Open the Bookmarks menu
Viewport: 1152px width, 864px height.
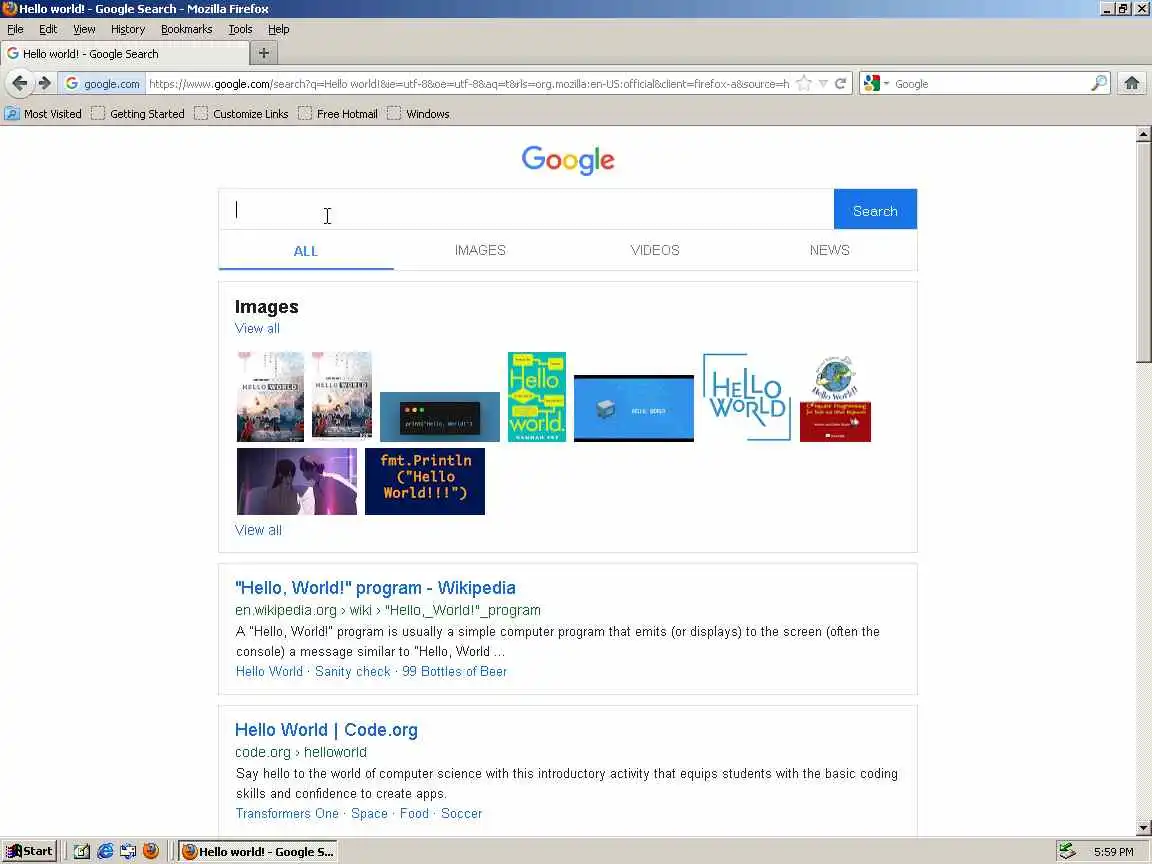[x=187, y=29]
